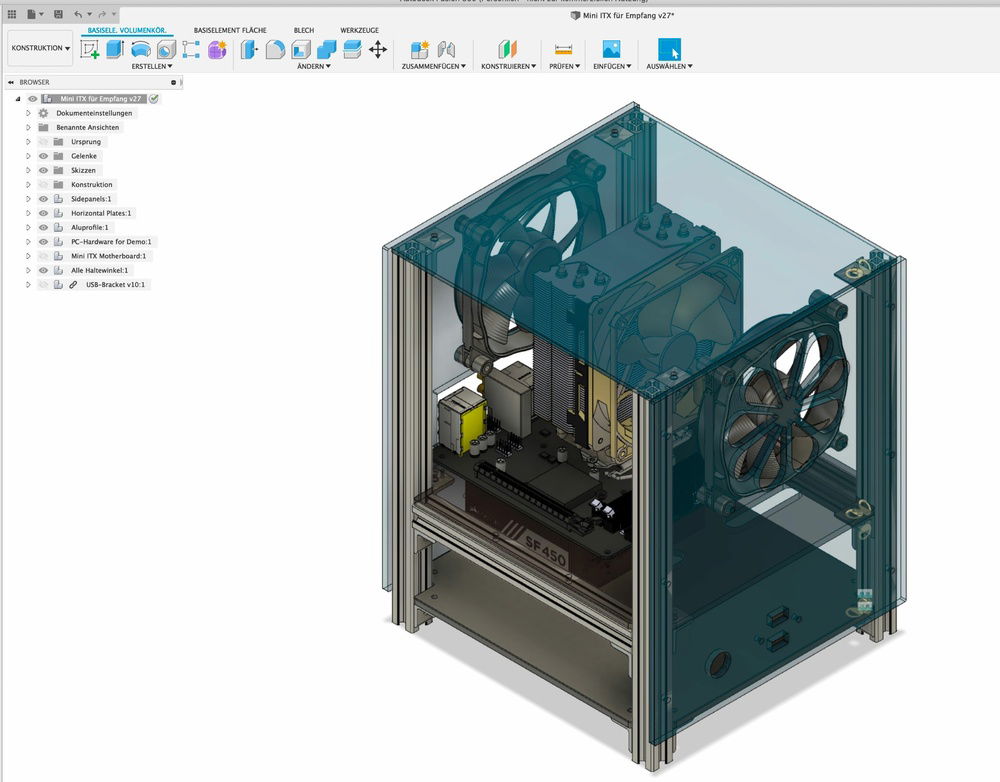
Task: Click the Measure ruler icon under Prüfen
Action: point(563,49)
